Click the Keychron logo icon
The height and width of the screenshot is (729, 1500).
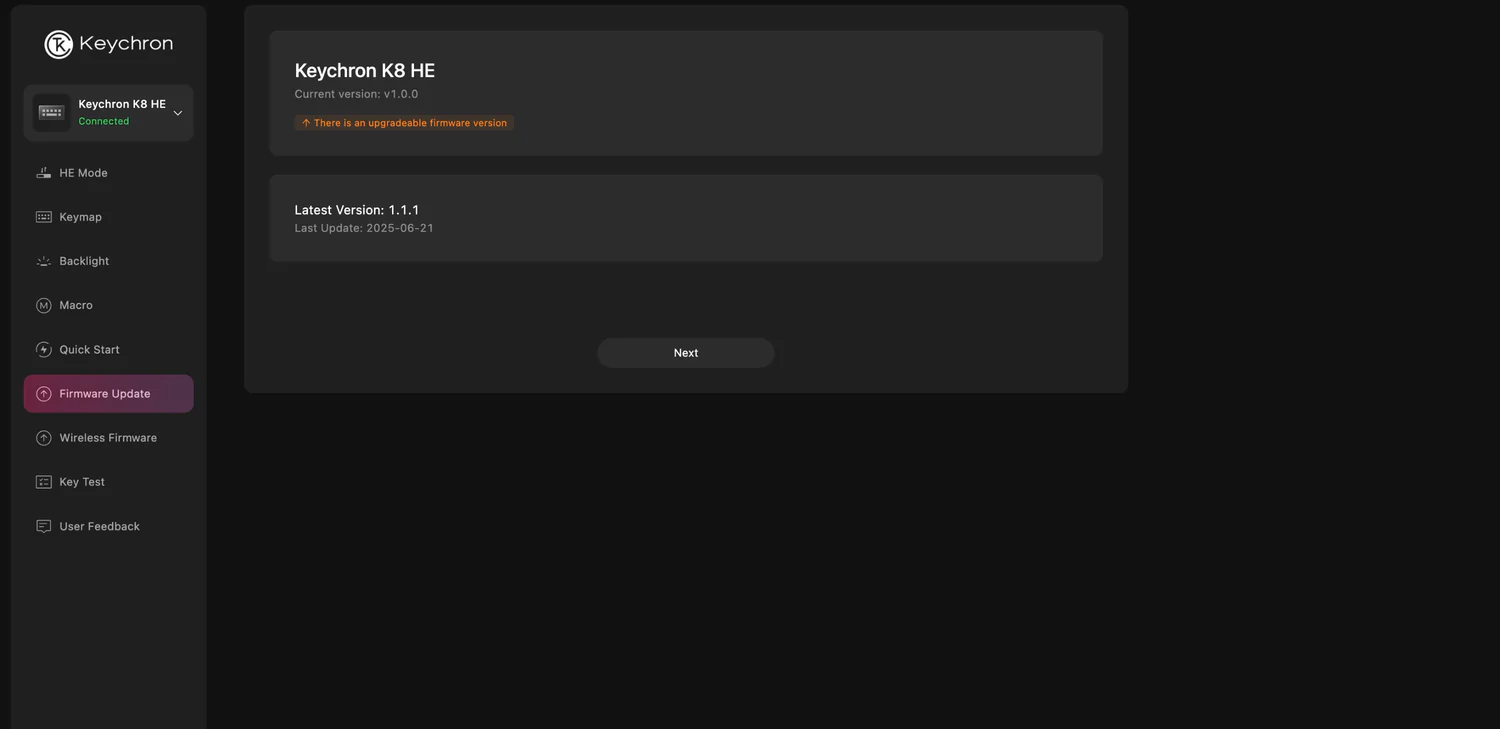(x=59, y=44)
